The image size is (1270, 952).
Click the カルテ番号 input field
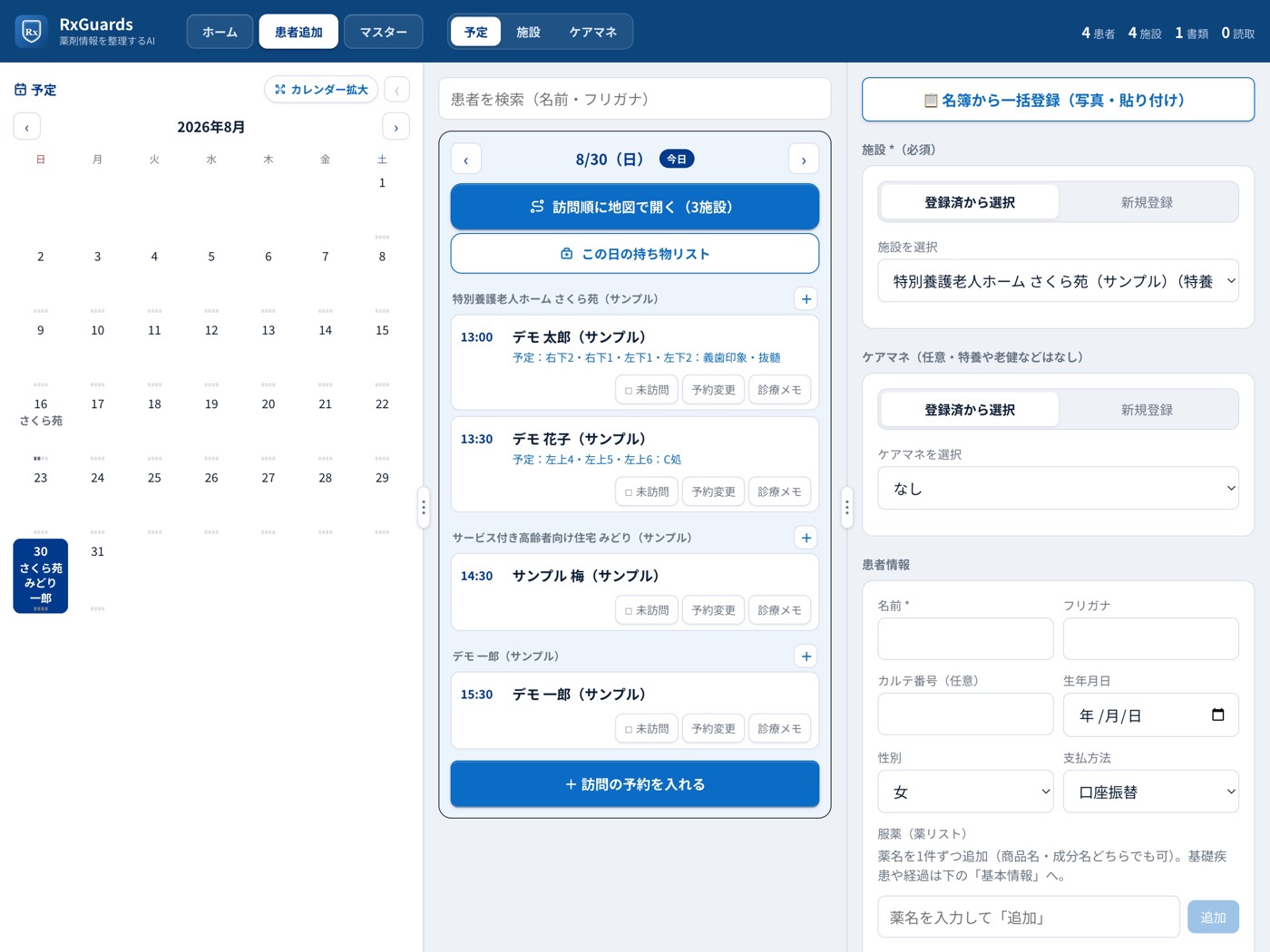coord(965,714)
